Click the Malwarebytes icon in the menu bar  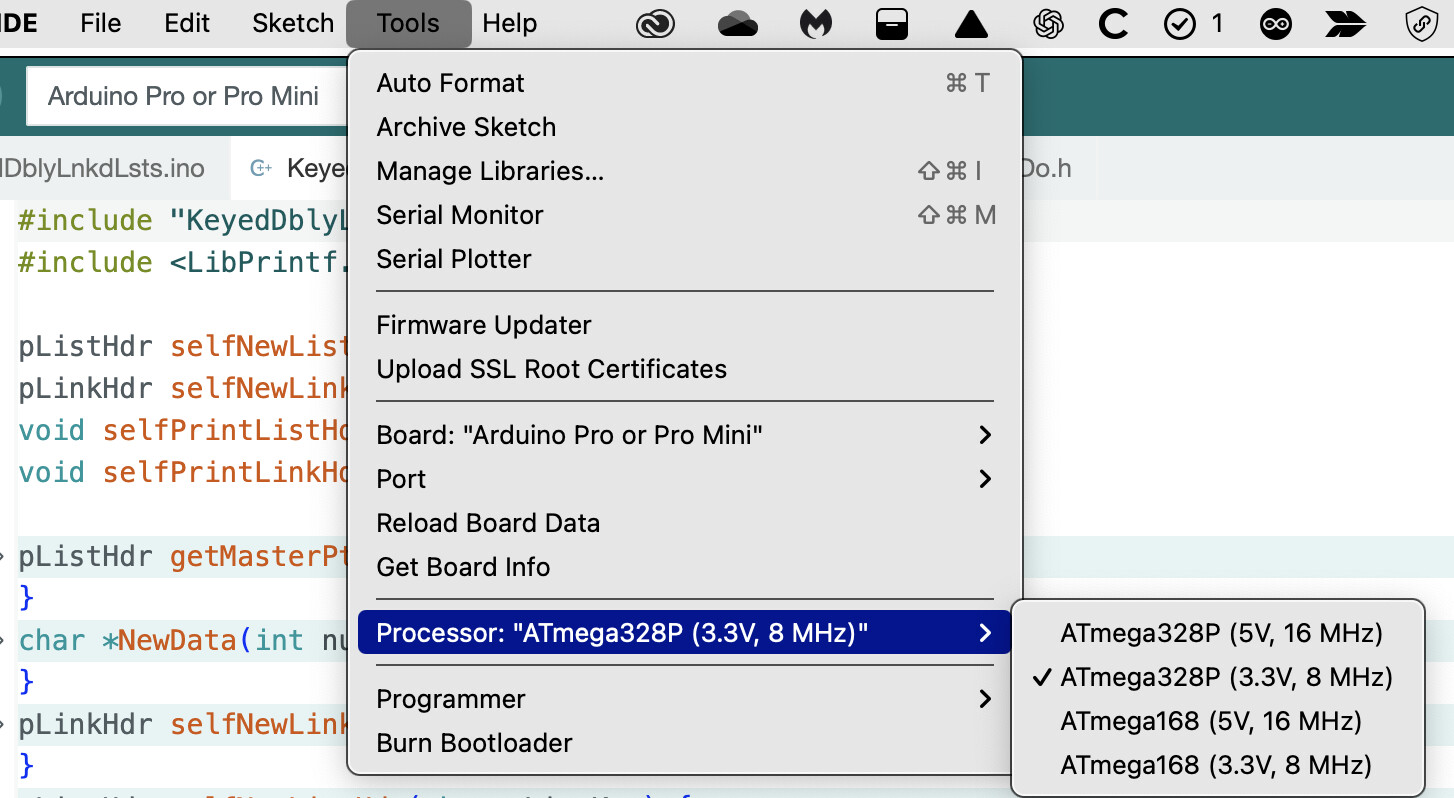pyautogui.click(x=816, y=23)
